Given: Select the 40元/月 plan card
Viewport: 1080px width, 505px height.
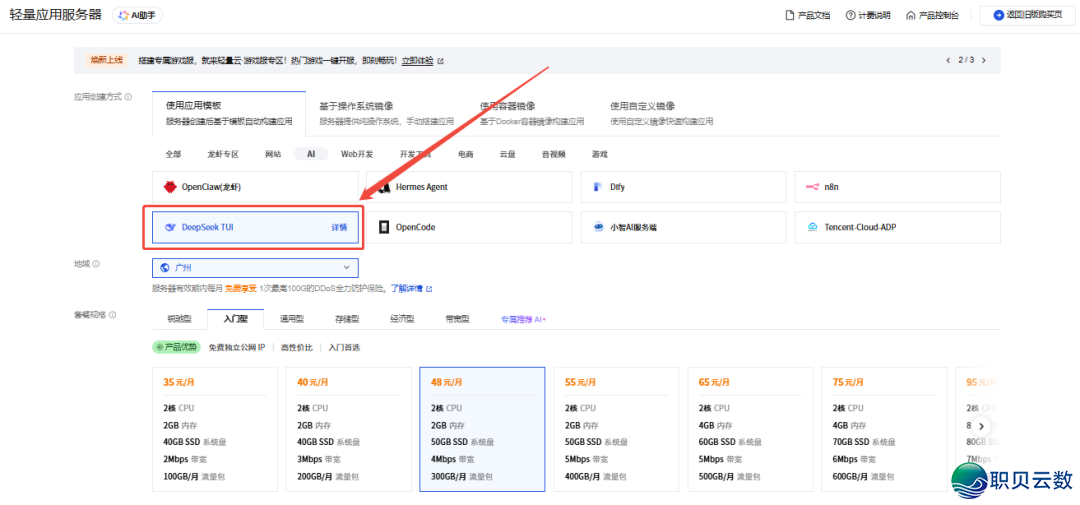Looking at the screenshot, I should tap(348, 429).
